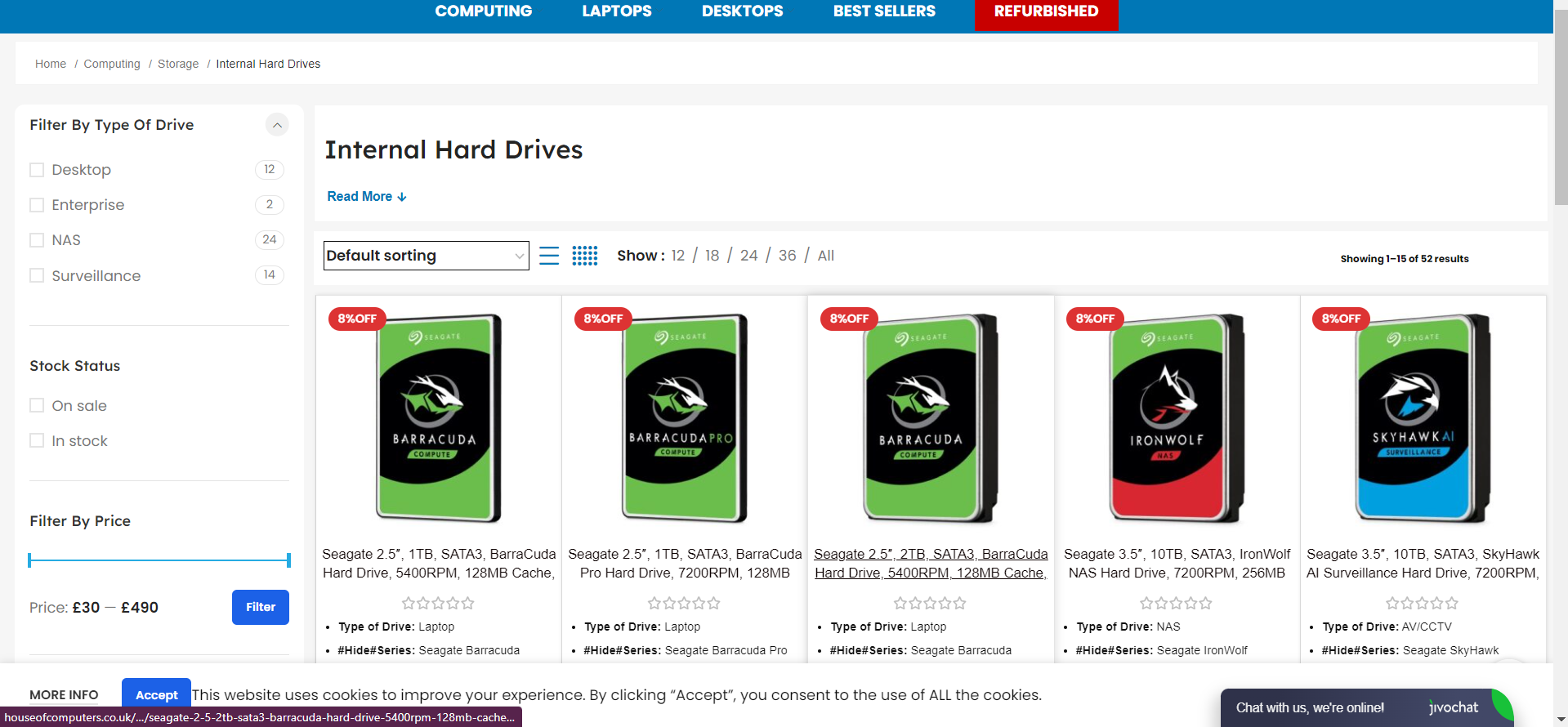Open the DESKTOPS menu
This screenshot has width=1568, height=727.
click(x=742, y=11)
